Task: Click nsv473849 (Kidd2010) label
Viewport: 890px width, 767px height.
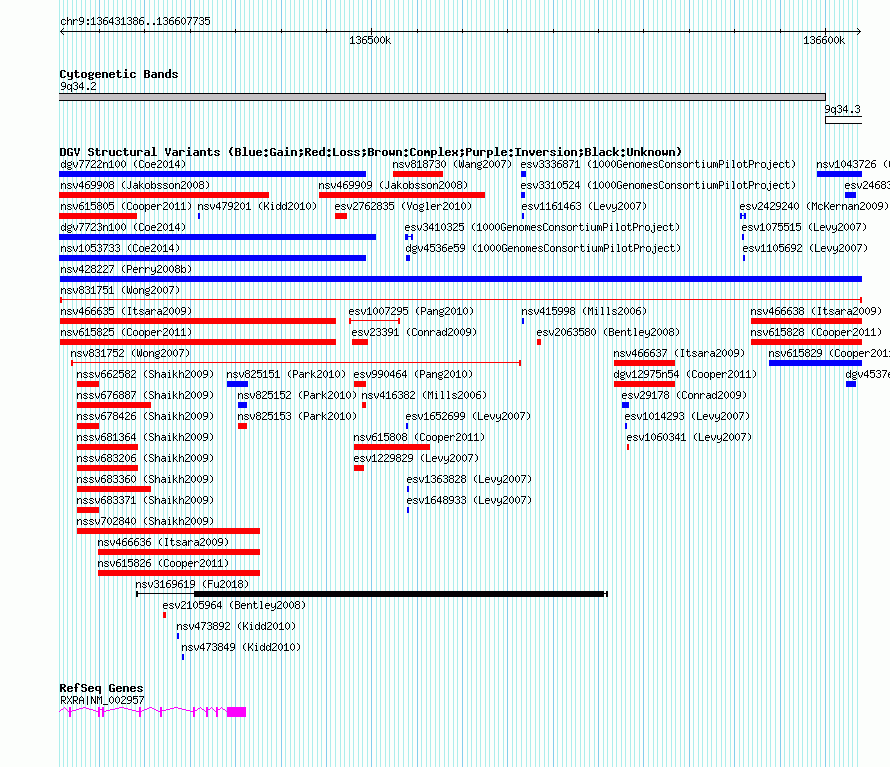Action: [x=241, y=648]
